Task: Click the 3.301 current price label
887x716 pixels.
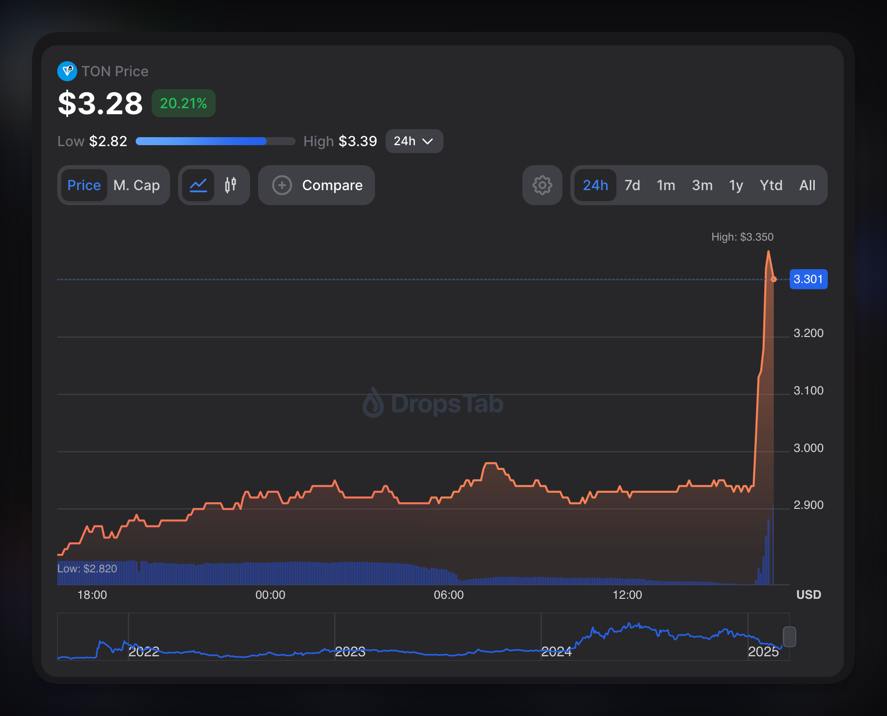Action: click(x=807, y=279)
